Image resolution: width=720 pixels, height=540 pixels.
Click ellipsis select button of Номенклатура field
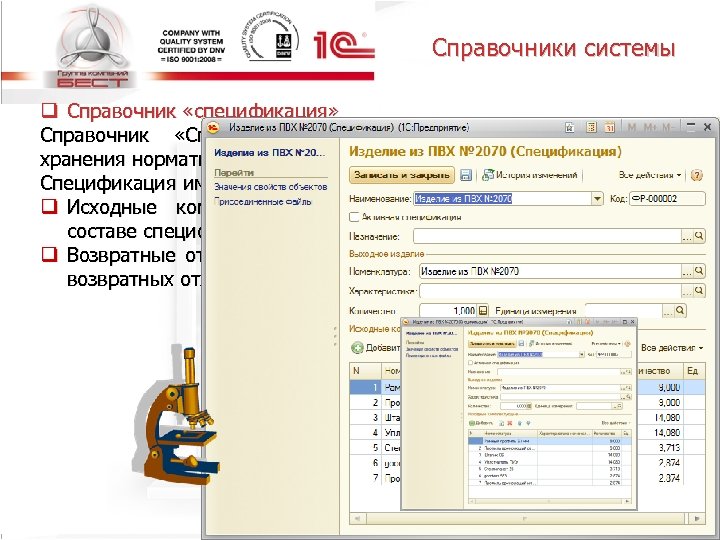687,271
